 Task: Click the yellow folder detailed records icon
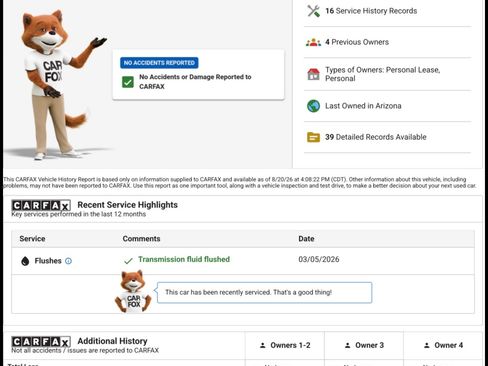click(x=313, y=137)
